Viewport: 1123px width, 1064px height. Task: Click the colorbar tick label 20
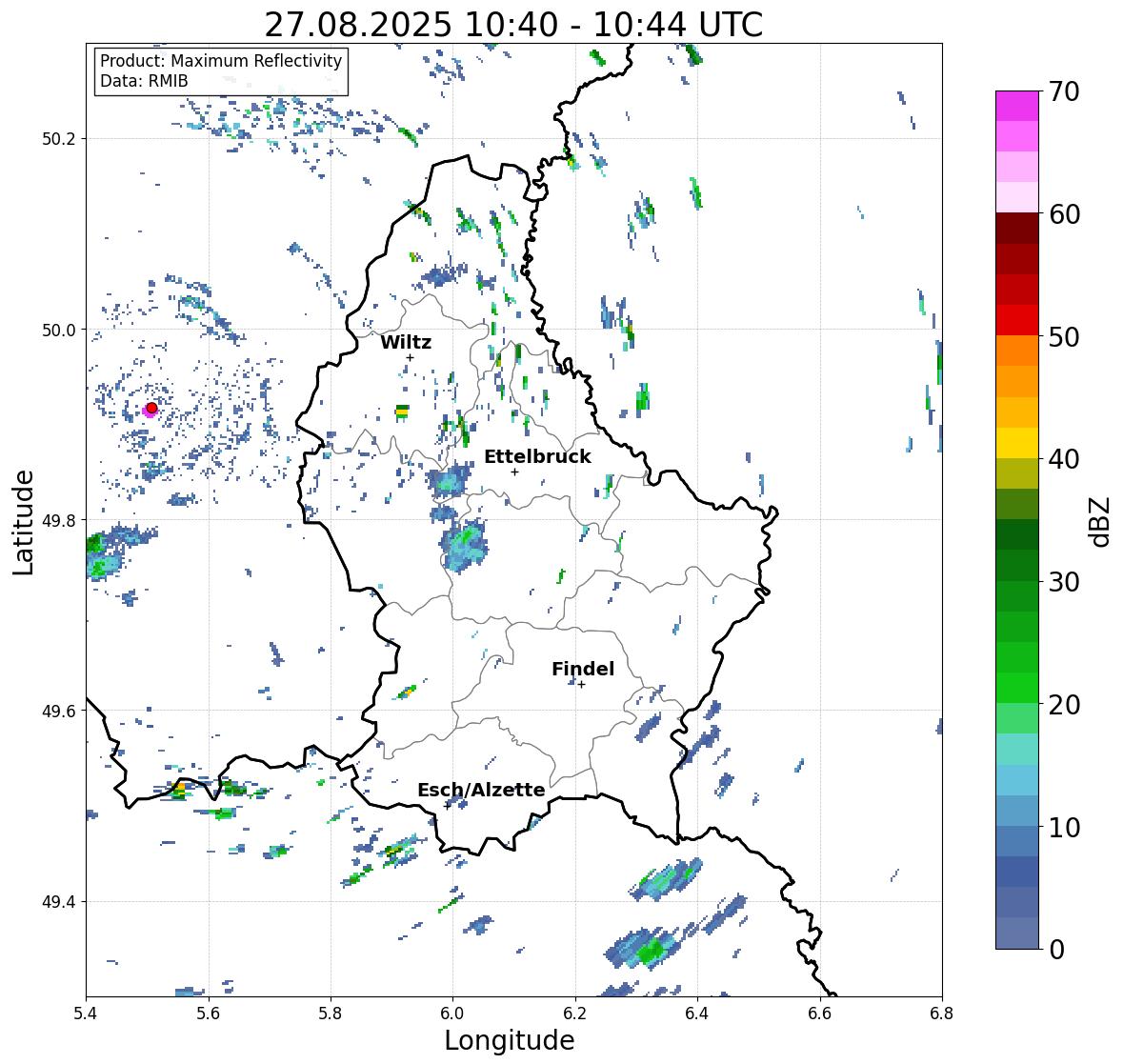1064,705
